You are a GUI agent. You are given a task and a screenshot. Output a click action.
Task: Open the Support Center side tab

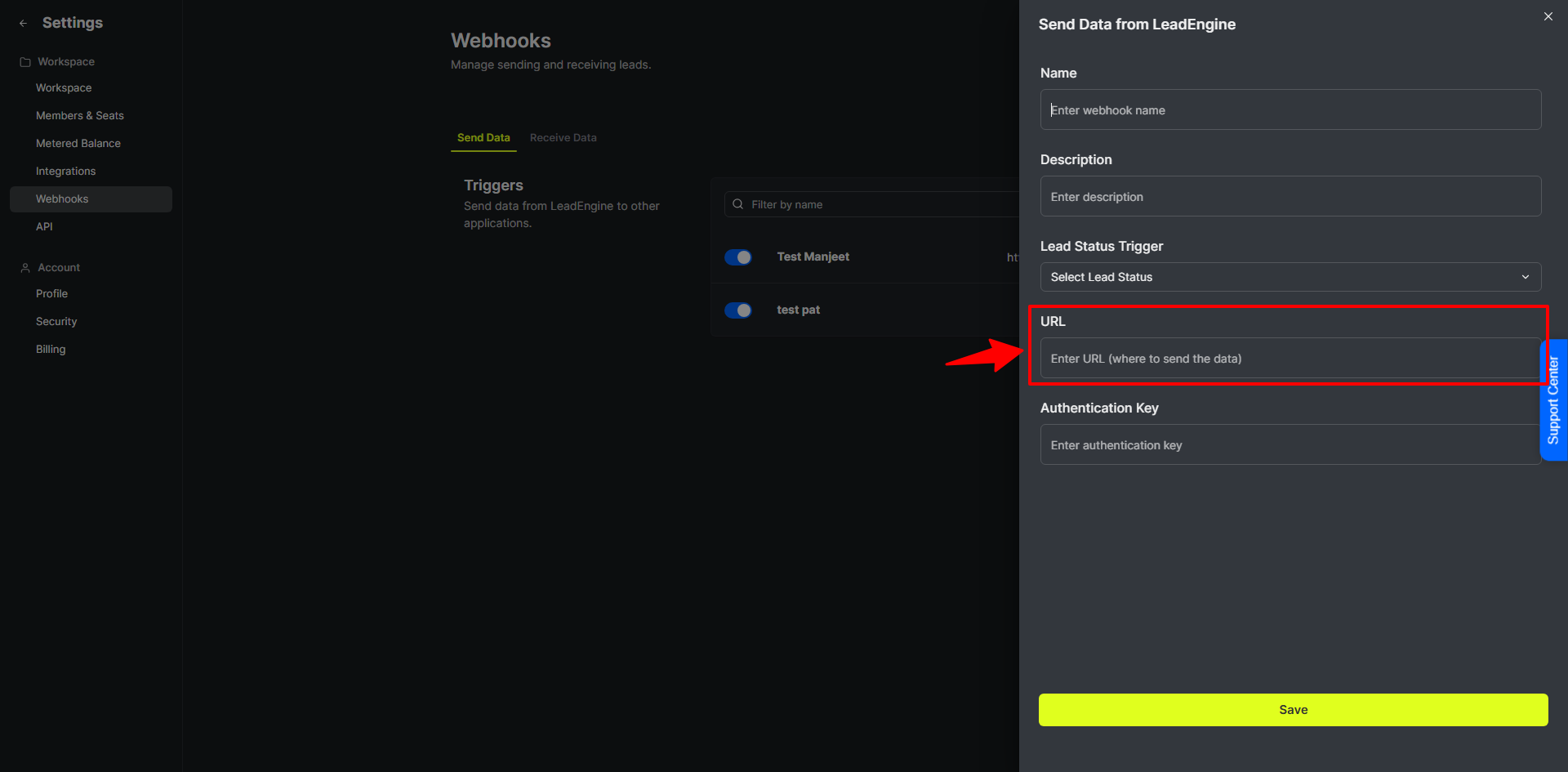coord(1553,400)
